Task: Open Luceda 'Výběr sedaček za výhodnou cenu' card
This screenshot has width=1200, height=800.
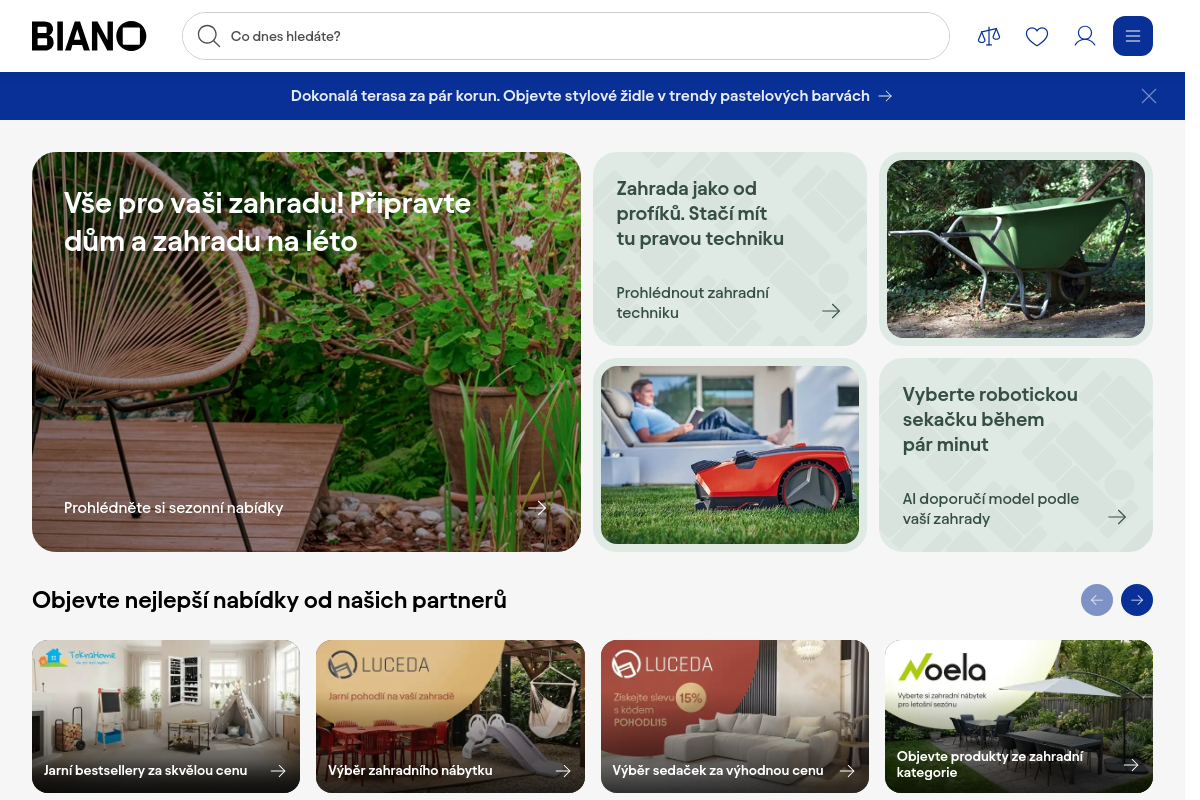Action: tap(734, 716)
